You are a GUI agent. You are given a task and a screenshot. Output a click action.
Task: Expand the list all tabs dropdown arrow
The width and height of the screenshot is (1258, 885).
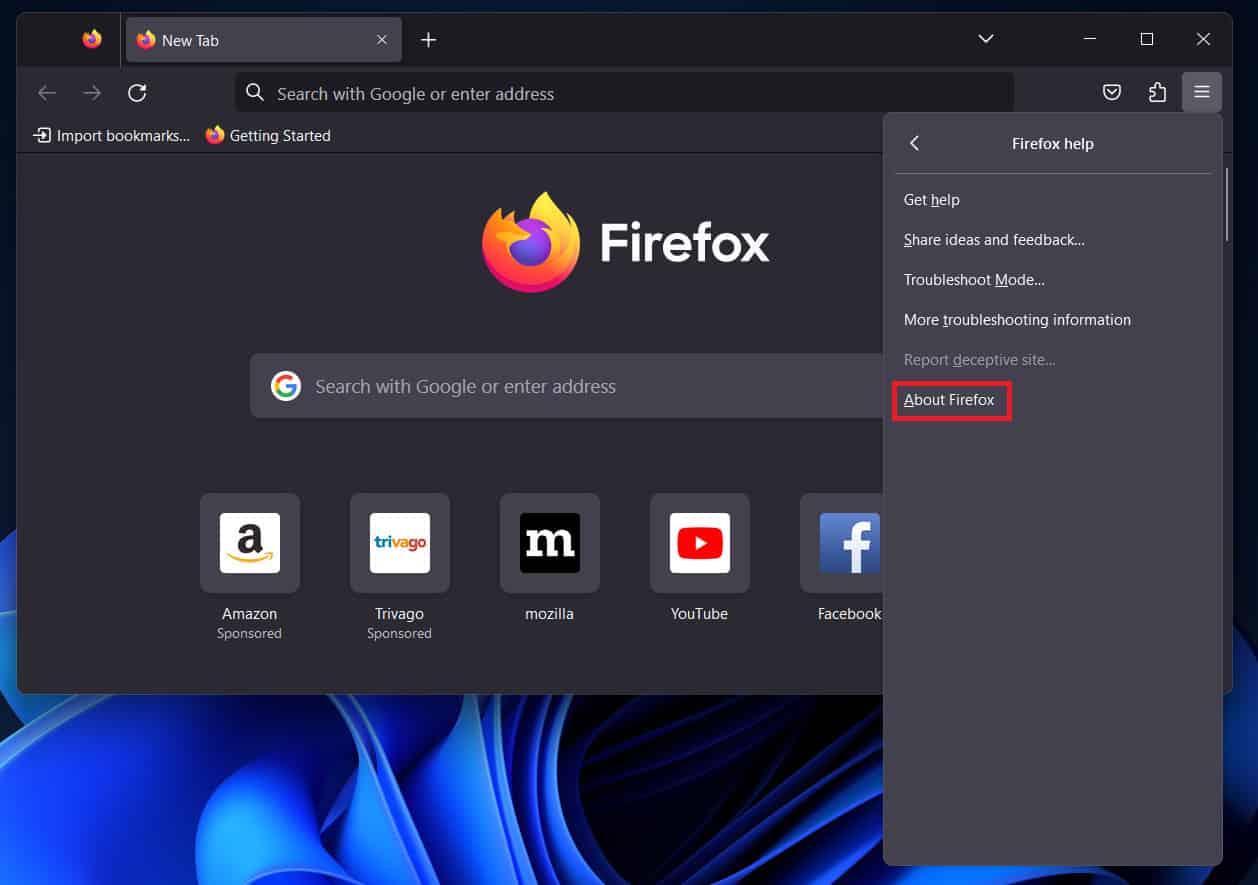tap(985, 39)
